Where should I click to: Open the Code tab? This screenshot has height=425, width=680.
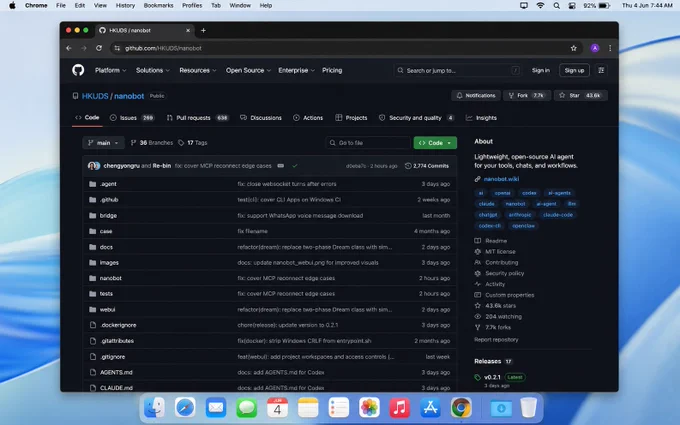(x=87, y=118)
